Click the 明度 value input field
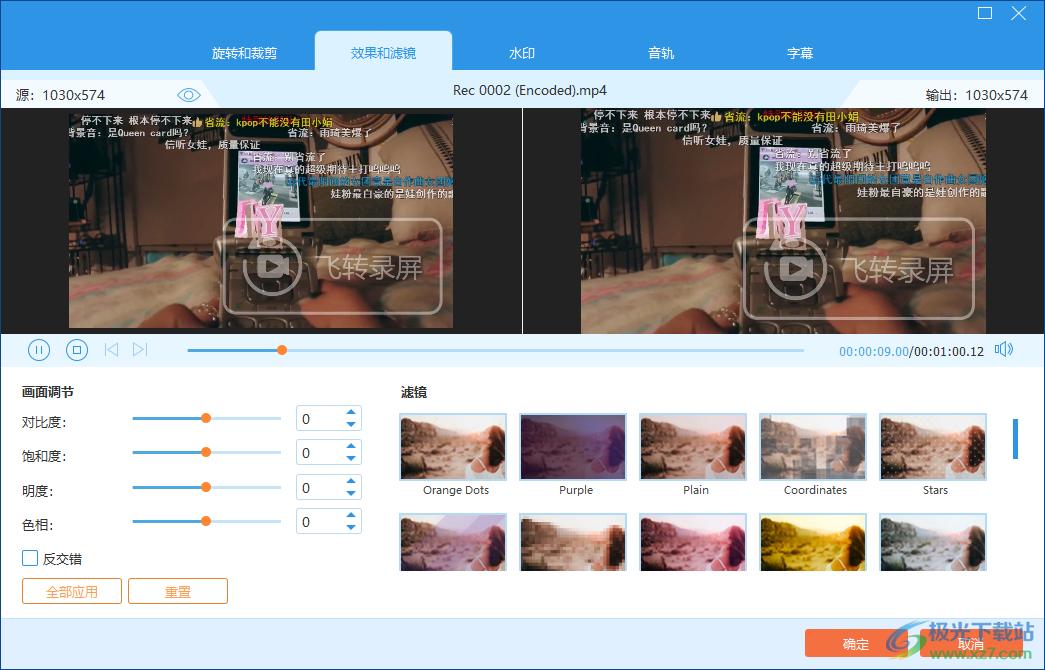Viewport: 1045px width, 670px height. (320, 487)
